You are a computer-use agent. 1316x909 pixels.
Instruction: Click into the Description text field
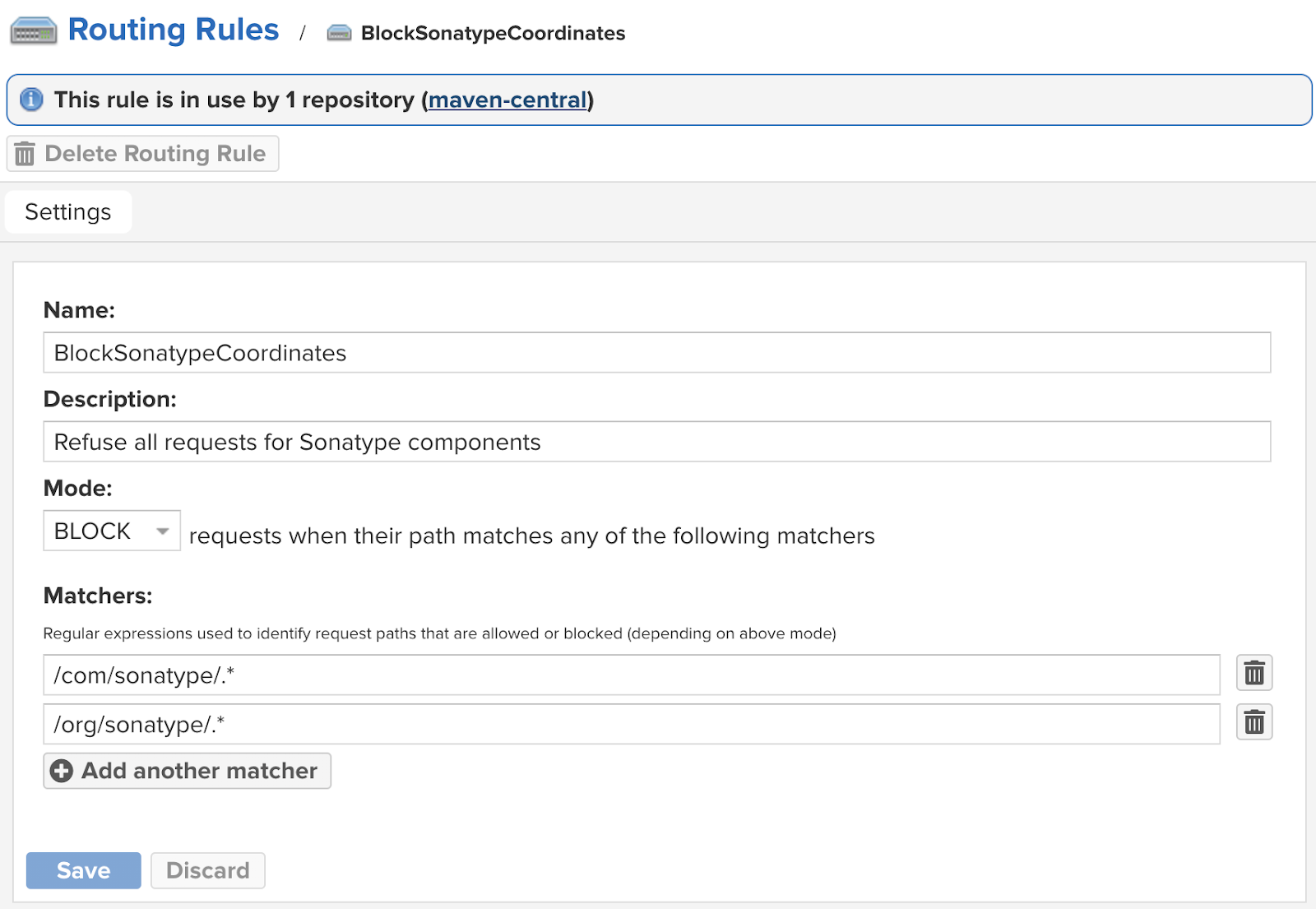click(x=656, y=442)
